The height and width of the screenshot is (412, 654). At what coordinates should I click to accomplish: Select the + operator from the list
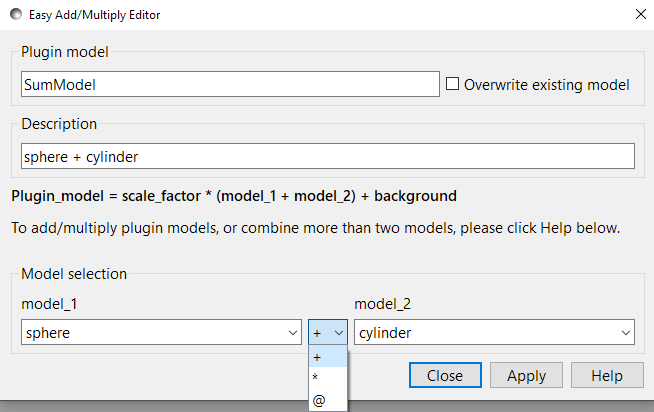point(327,357)
